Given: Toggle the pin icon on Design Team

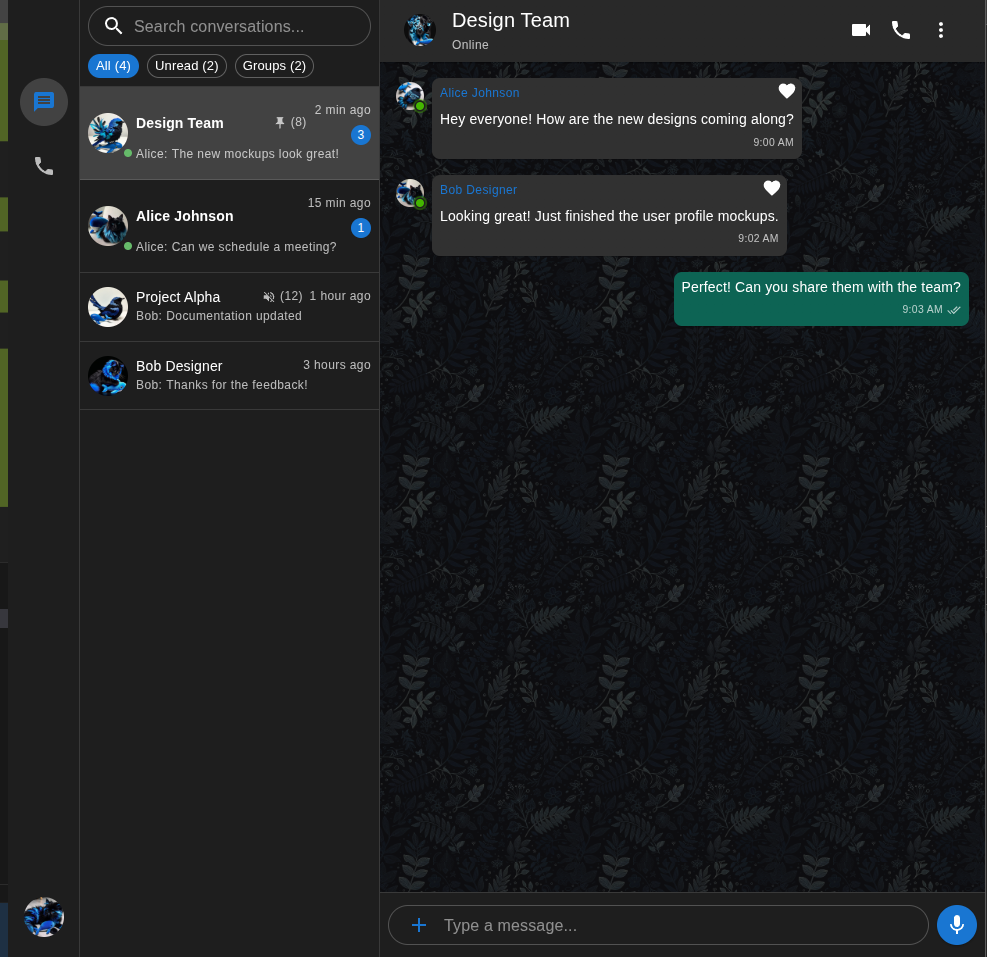Looking at the screenshot, I should pos(280,123).
